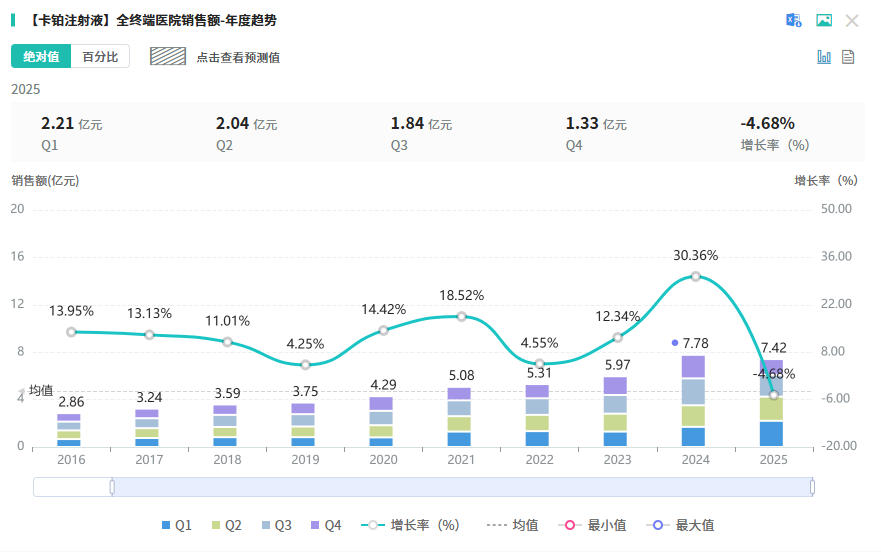Screen dimensions: 881x552
Task: Click the 30.36% growth rate point
Action: [695, 276]
